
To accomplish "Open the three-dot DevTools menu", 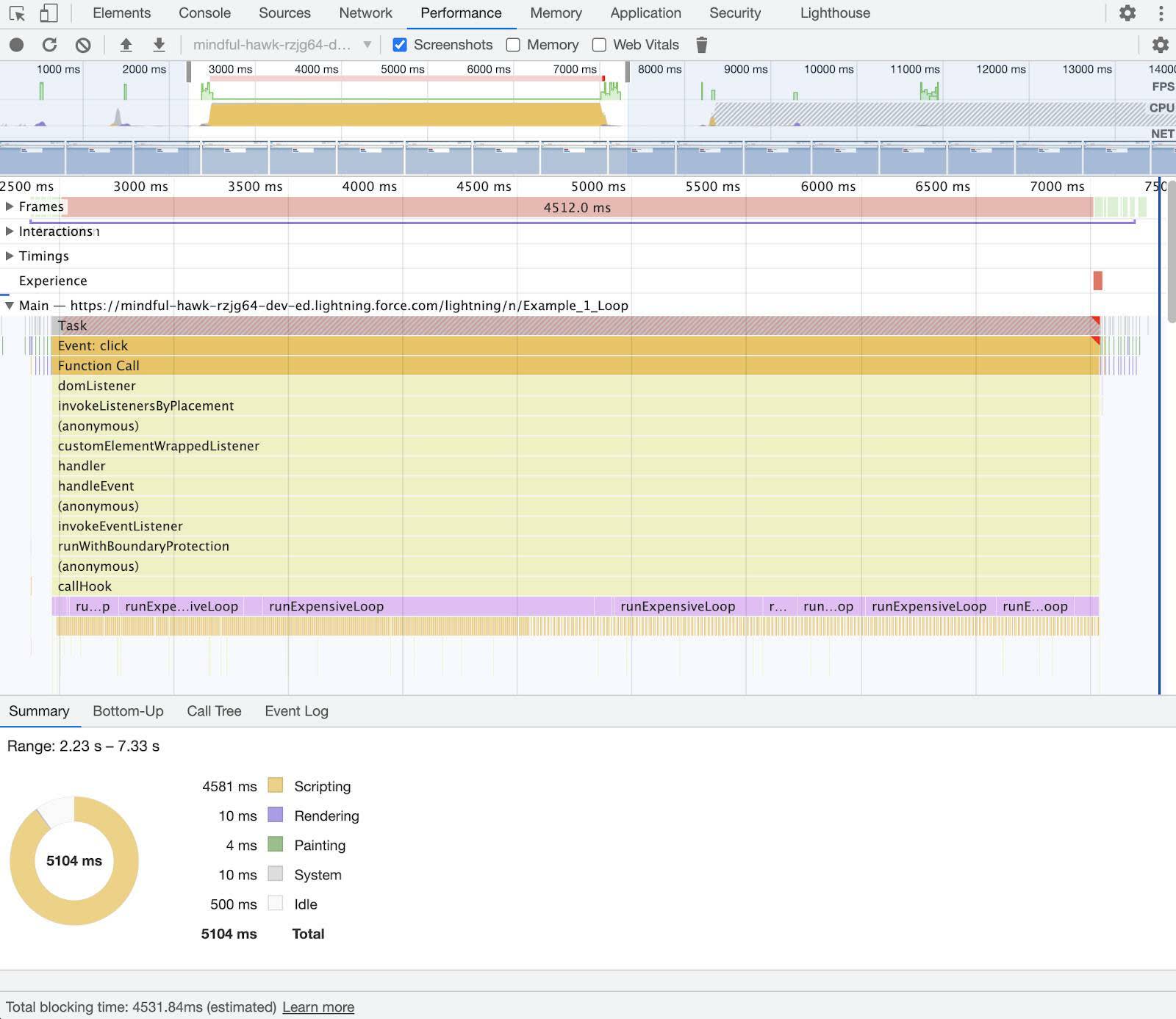I will pos(1161,13).
